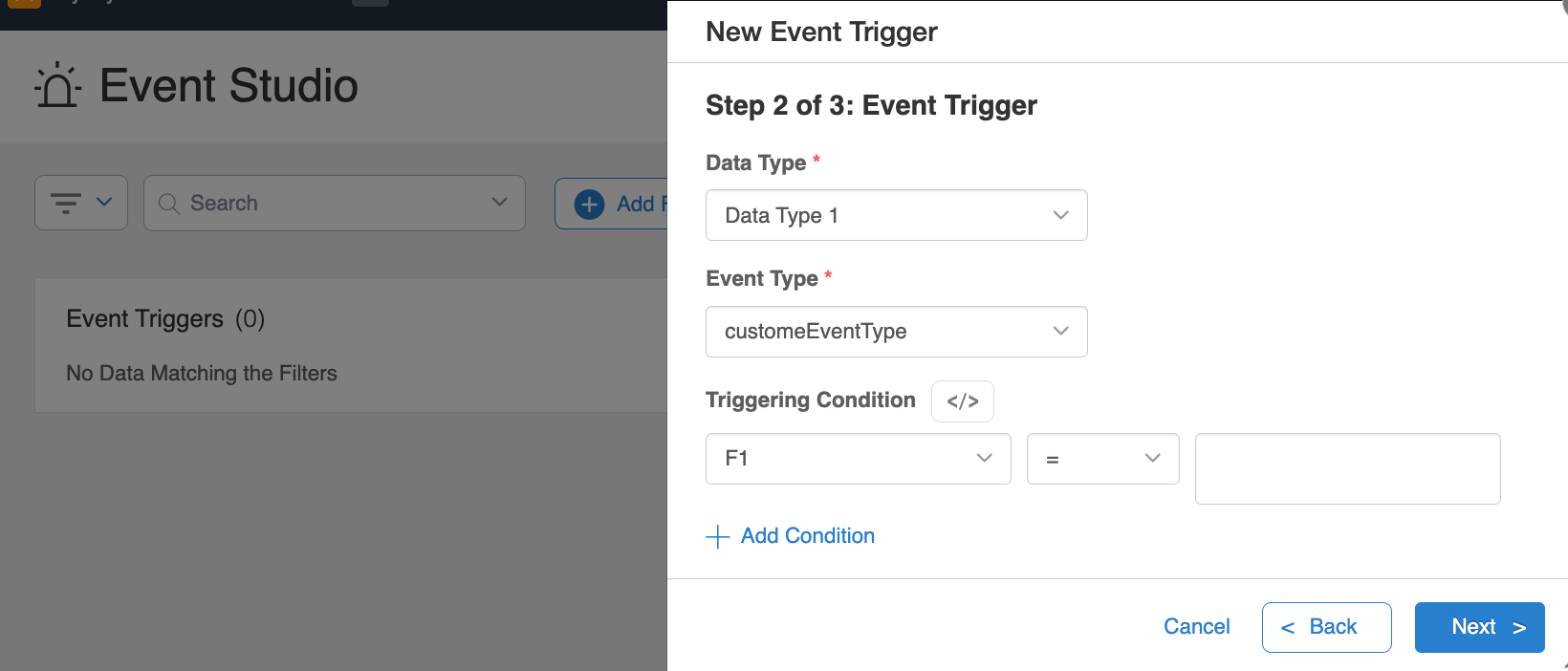Open the Data Type 1 dropdown
The height and width of the screenshot is (671, 1568).
tap(896, 215)
